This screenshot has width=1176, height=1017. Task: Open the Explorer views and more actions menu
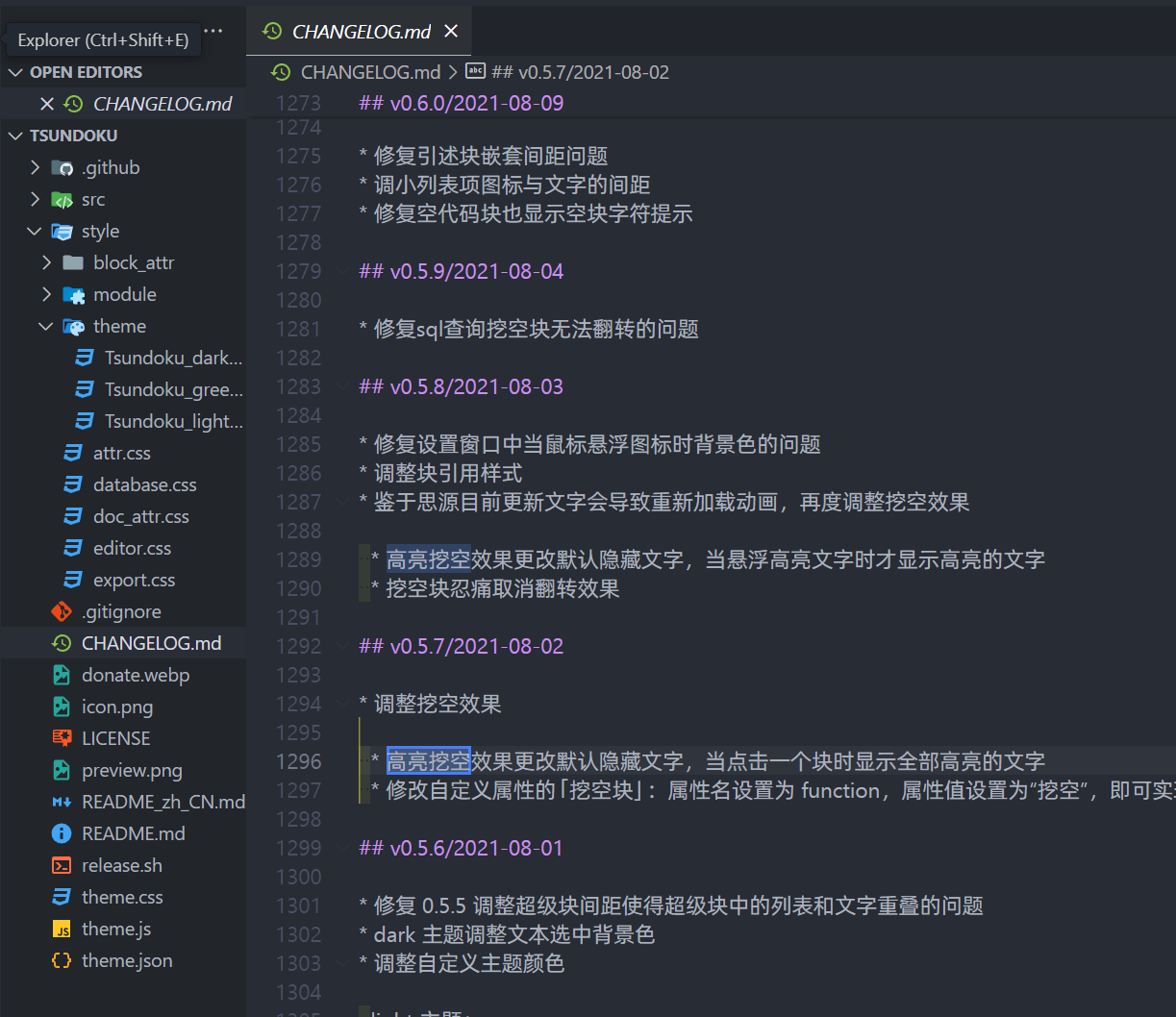pos(213,32)
